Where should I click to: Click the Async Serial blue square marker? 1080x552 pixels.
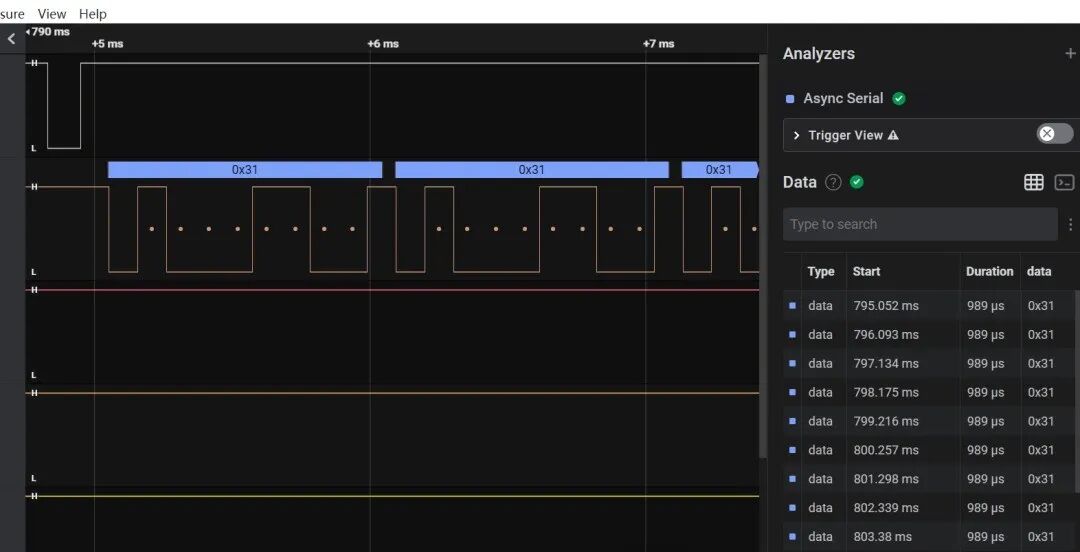(790, 99)
